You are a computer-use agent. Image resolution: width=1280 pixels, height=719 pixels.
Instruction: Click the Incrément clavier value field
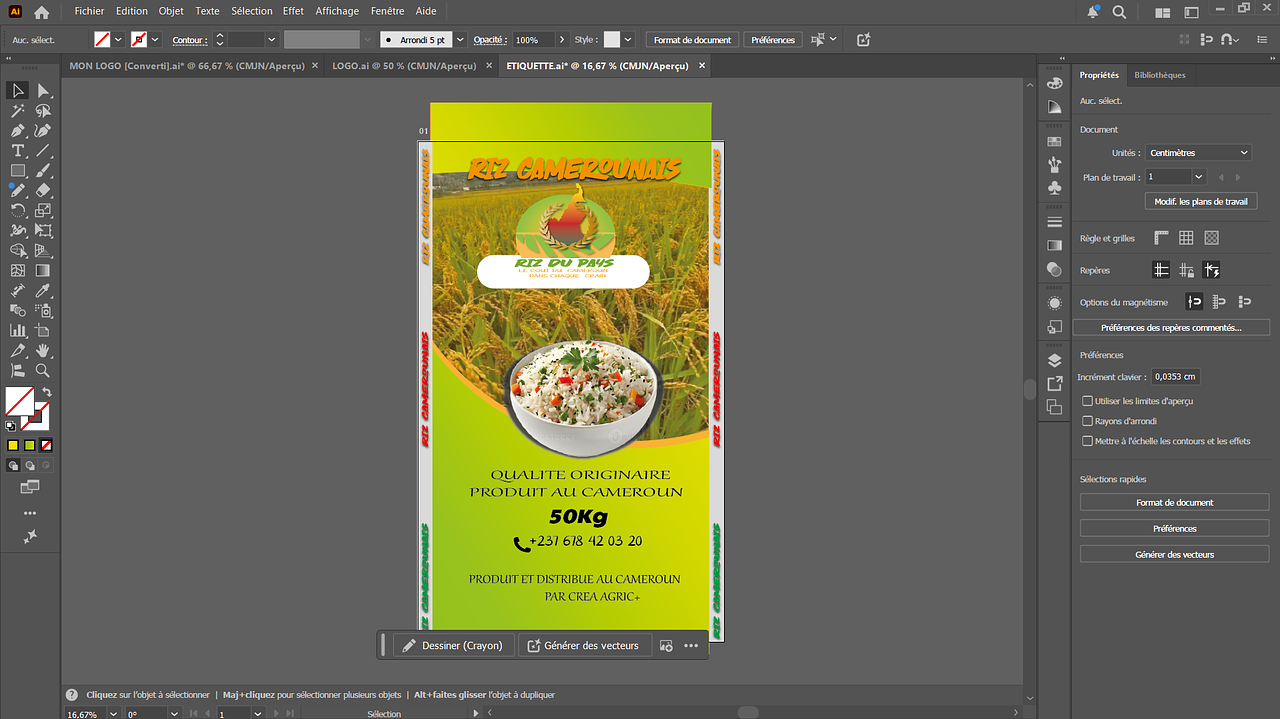tap(1174, 377)
